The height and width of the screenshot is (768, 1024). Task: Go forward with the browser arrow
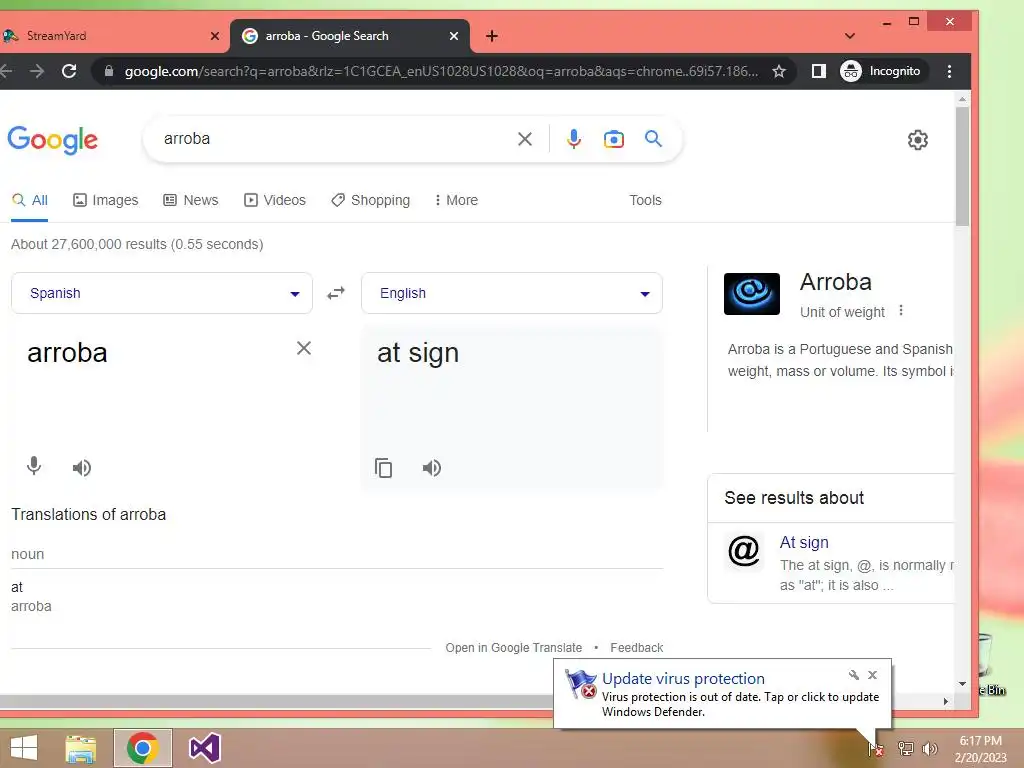click(x=37, y=71)
